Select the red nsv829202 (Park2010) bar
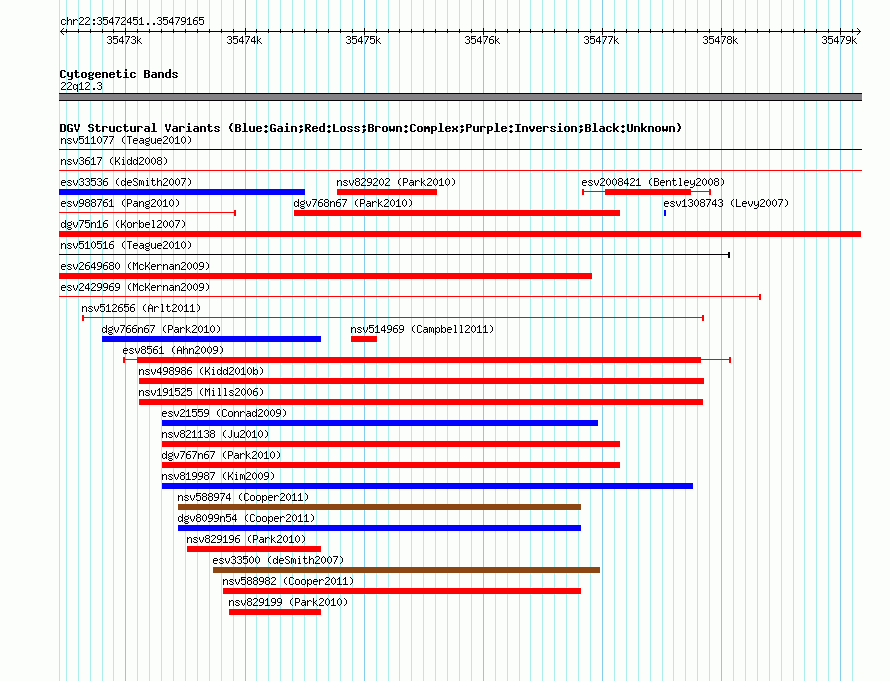890x681 pixels. 387,192
